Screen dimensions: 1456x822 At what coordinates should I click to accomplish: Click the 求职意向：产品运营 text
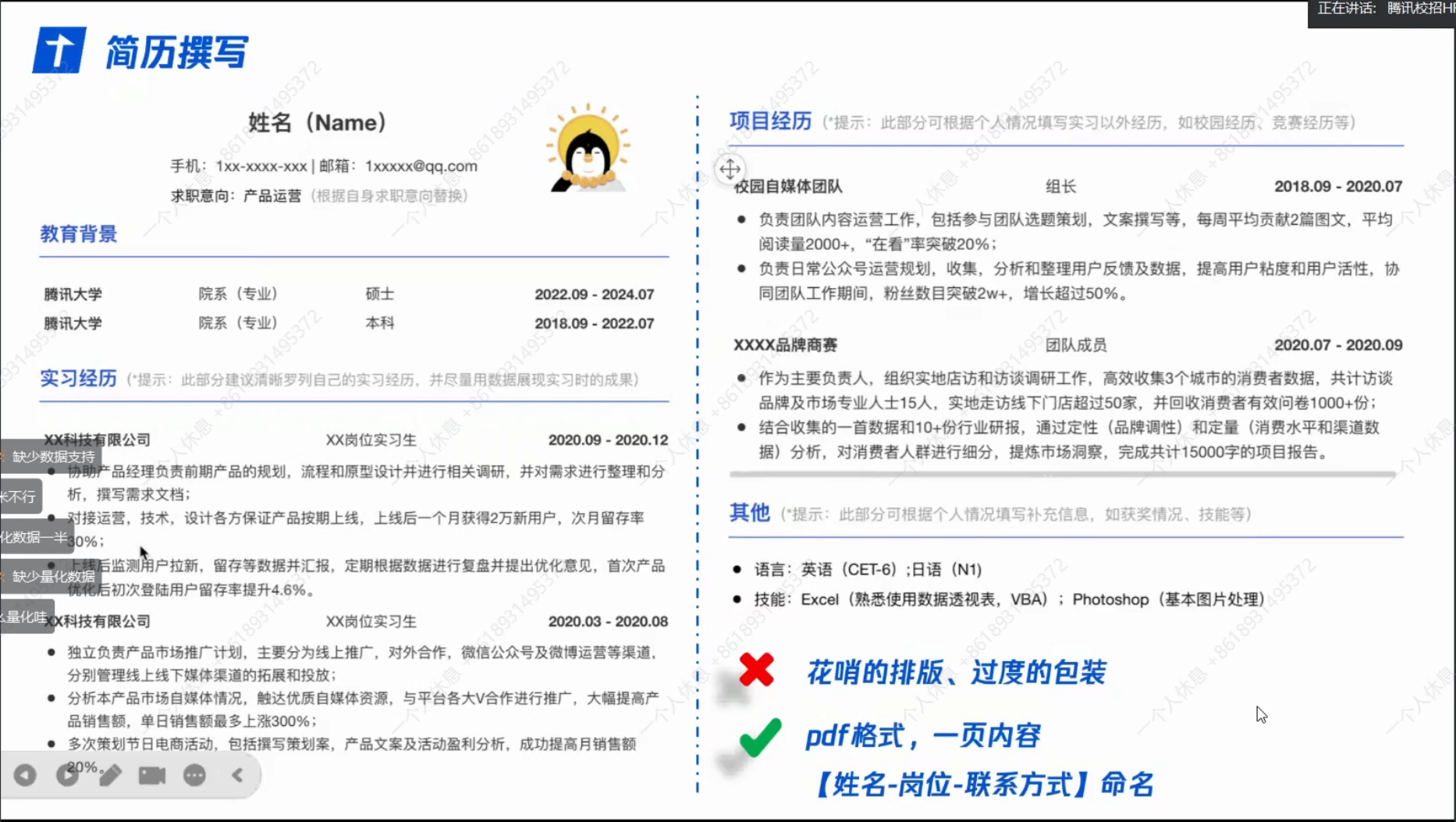(236, 196)
